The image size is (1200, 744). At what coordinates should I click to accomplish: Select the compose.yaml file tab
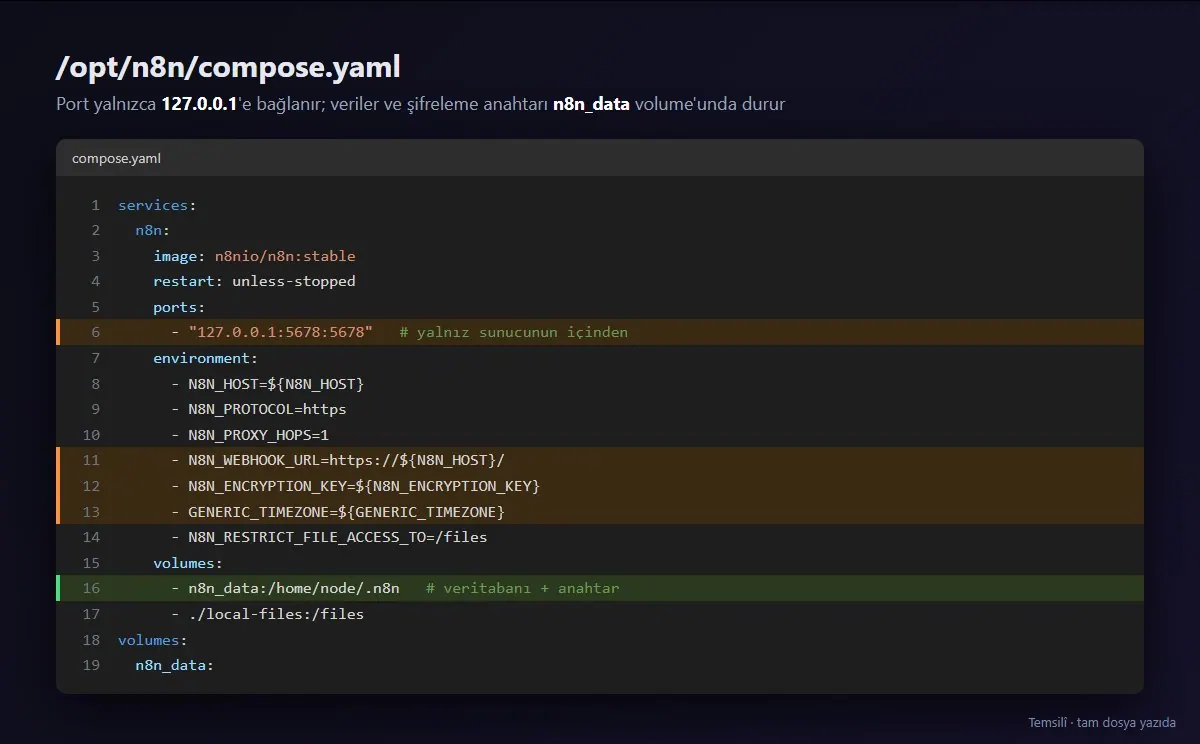116,158
